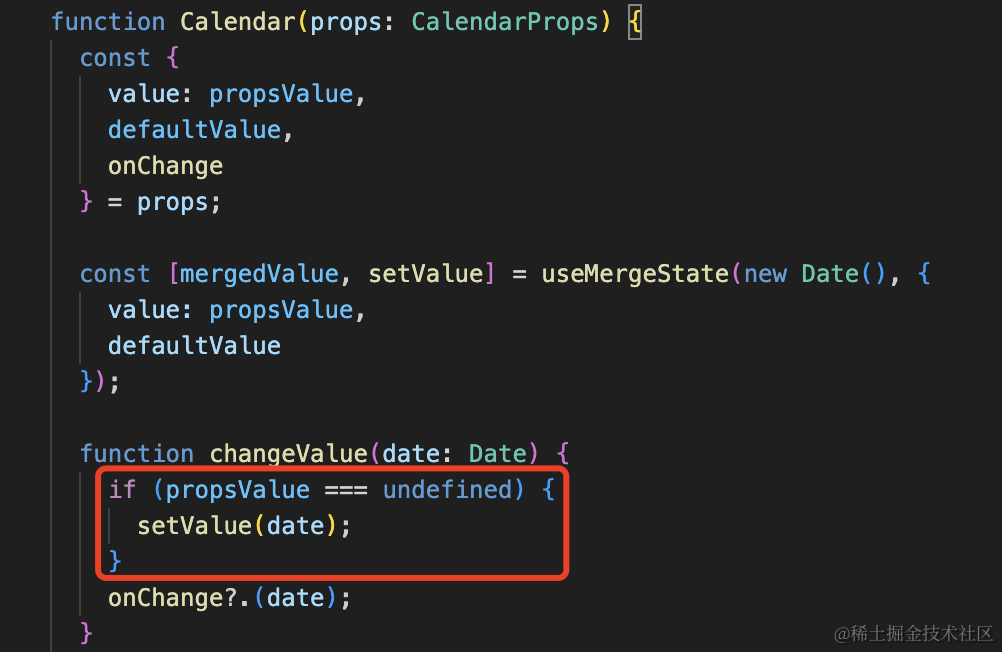Click onChange in the props destructuring block

coord(165,165)
